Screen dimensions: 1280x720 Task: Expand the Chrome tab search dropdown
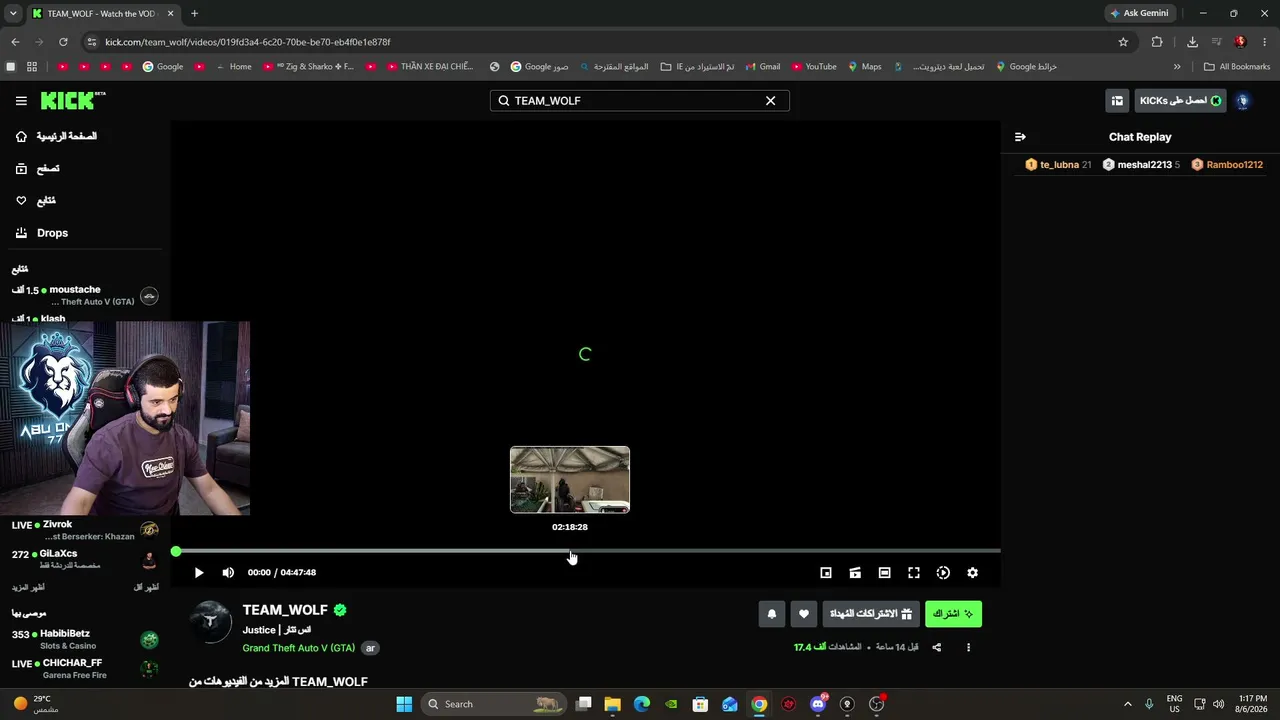point(13,14)
